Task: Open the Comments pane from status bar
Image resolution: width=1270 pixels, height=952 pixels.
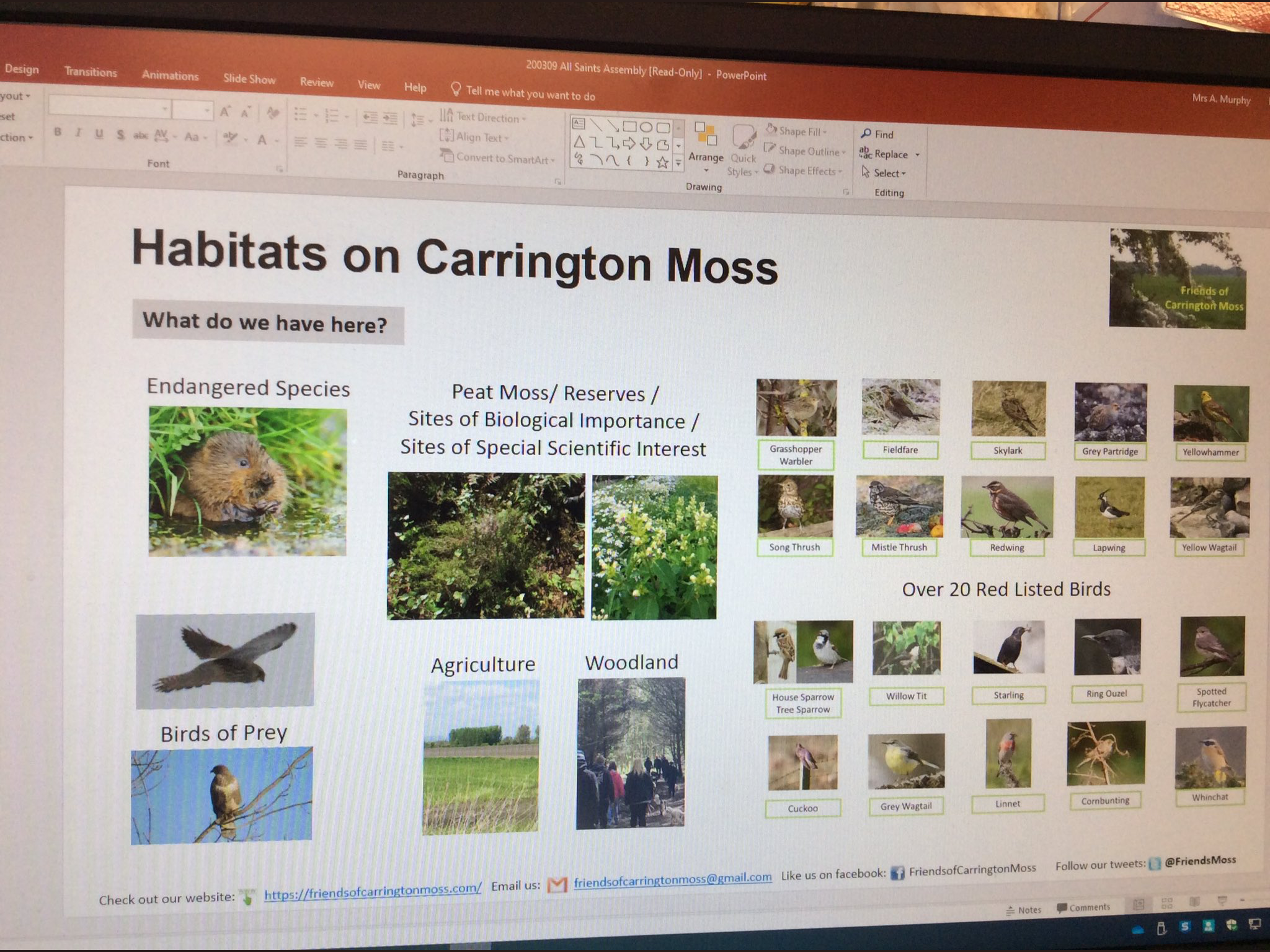Action: 1083,907
